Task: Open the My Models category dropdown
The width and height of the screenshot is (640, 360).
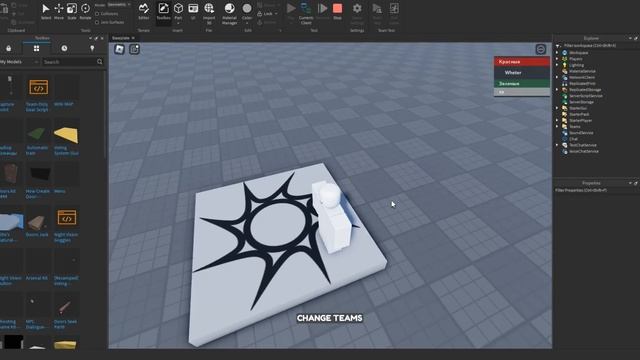Action: (x=19, y=62)
